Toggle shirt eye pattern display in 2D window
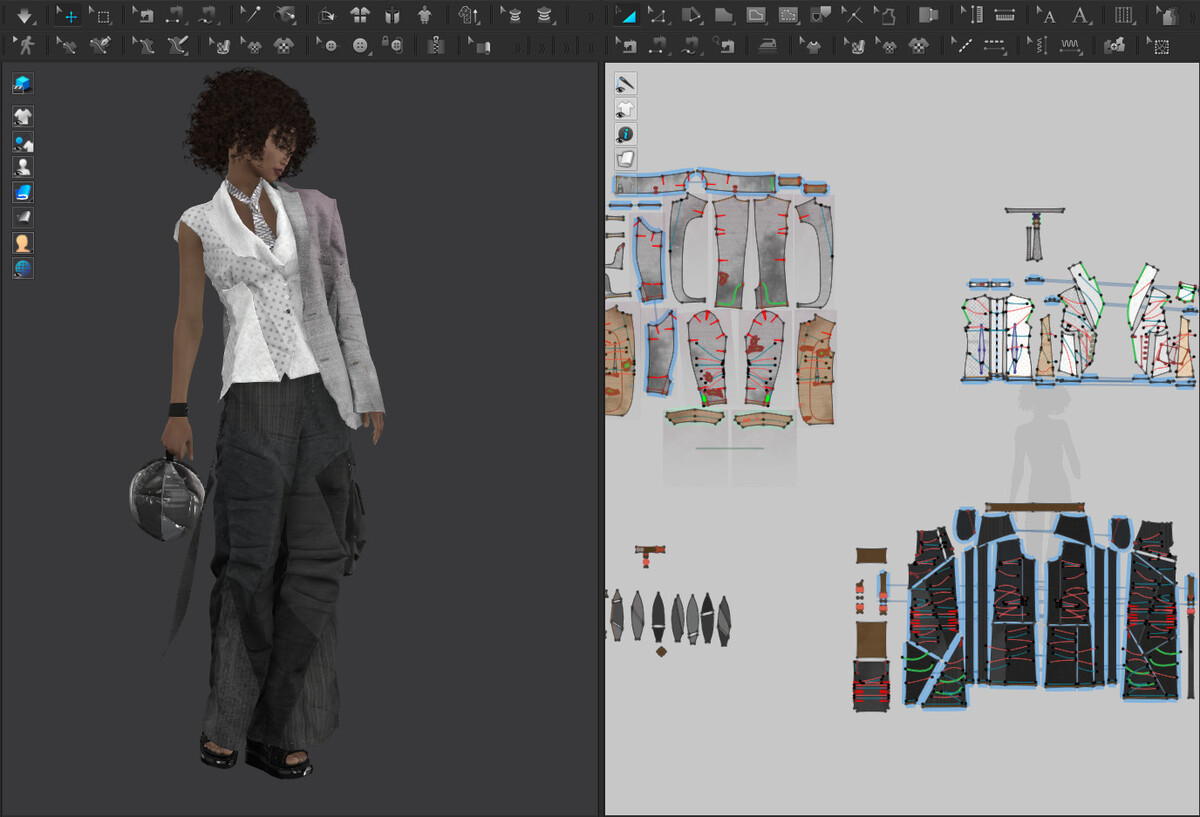This screenshot has width=1200, height=817. 626,109
